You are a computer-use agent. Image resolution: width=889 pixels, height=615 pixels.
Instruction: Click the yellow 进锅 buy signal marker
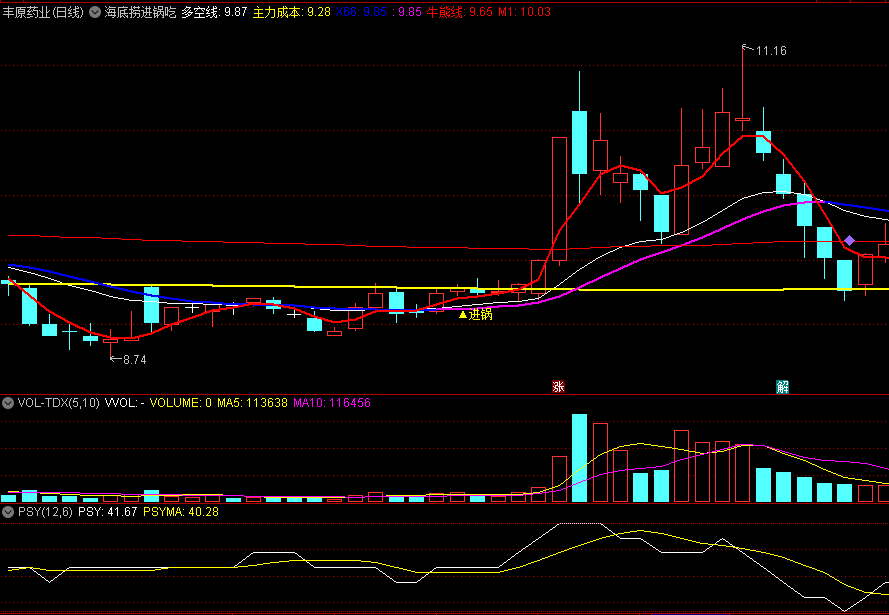tap(476, 315)
